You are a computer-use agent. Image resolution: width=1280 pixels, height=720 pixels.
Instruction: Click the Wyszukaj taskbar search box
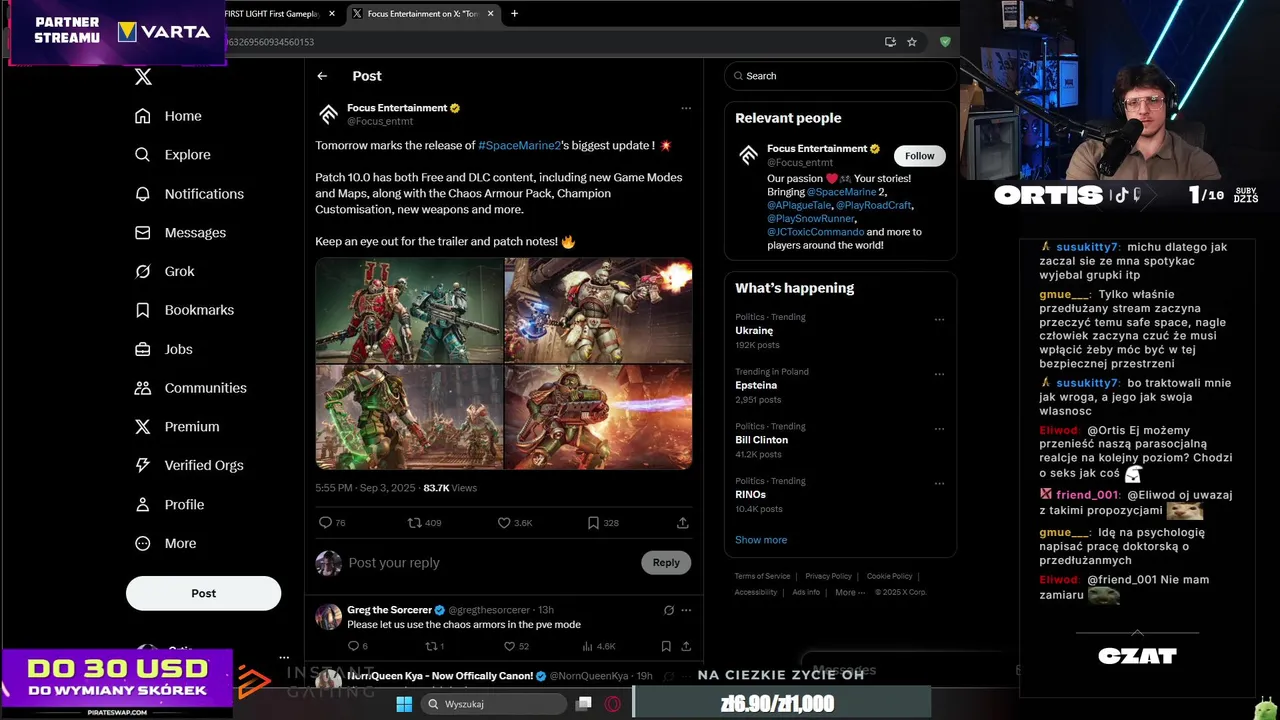(x=494, y=704)
